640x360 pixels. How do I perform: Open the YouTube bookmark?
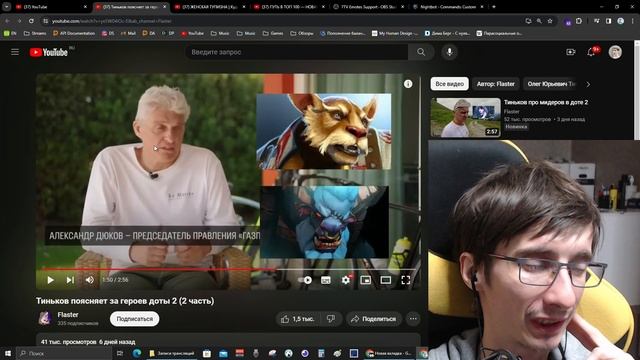click(192, 33)
